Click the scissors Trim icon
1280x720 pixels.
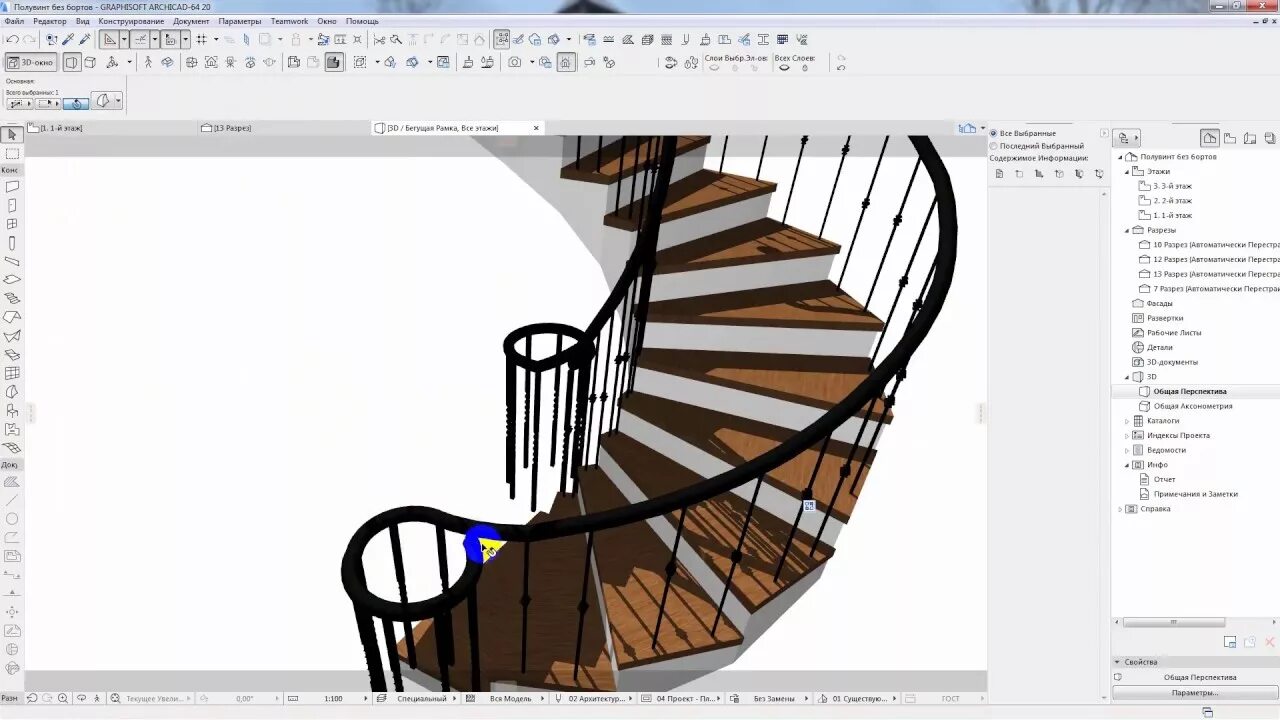click(x=379, y=40)
